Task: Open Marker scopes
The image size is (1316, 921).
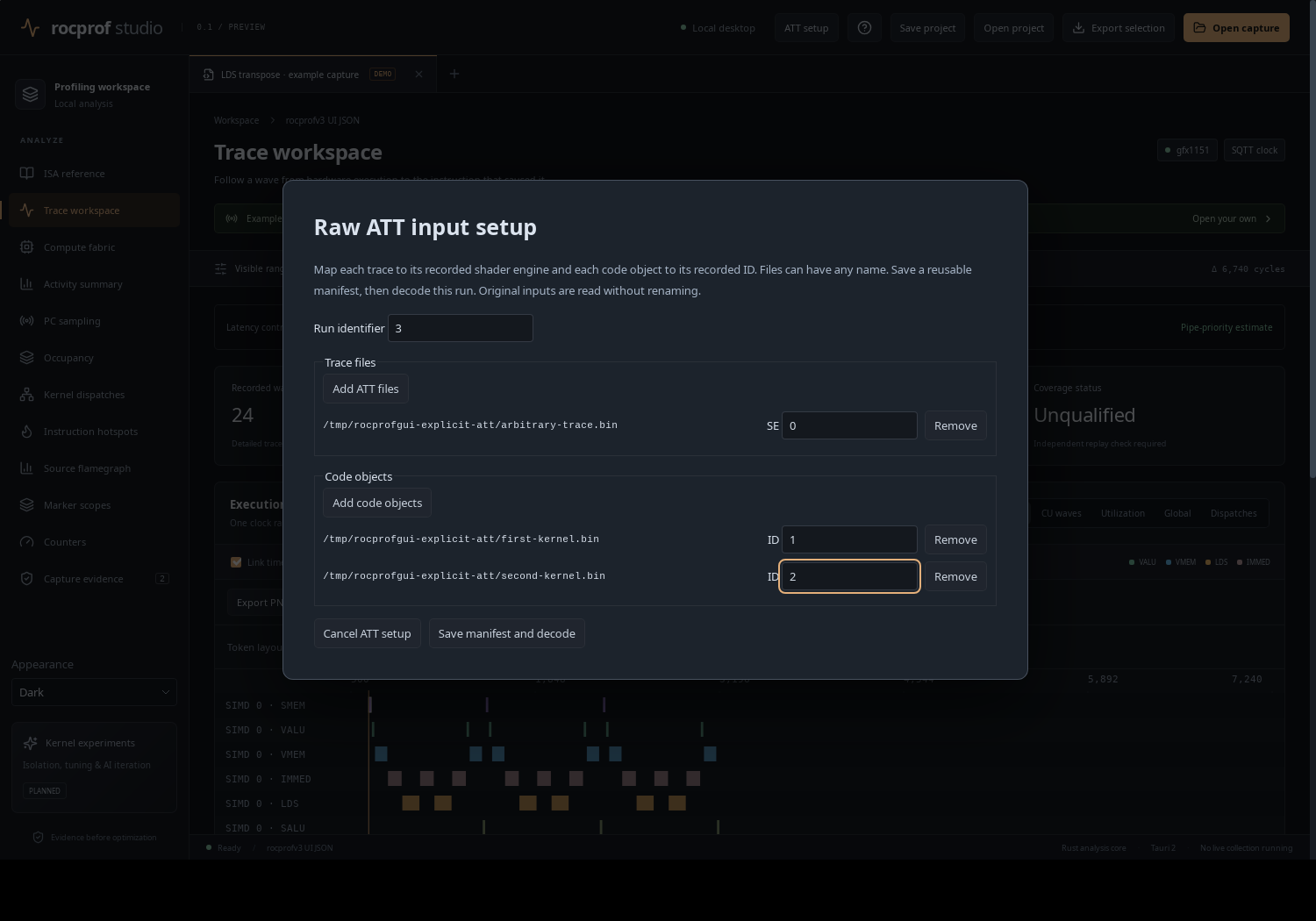Action: [94, 505]
